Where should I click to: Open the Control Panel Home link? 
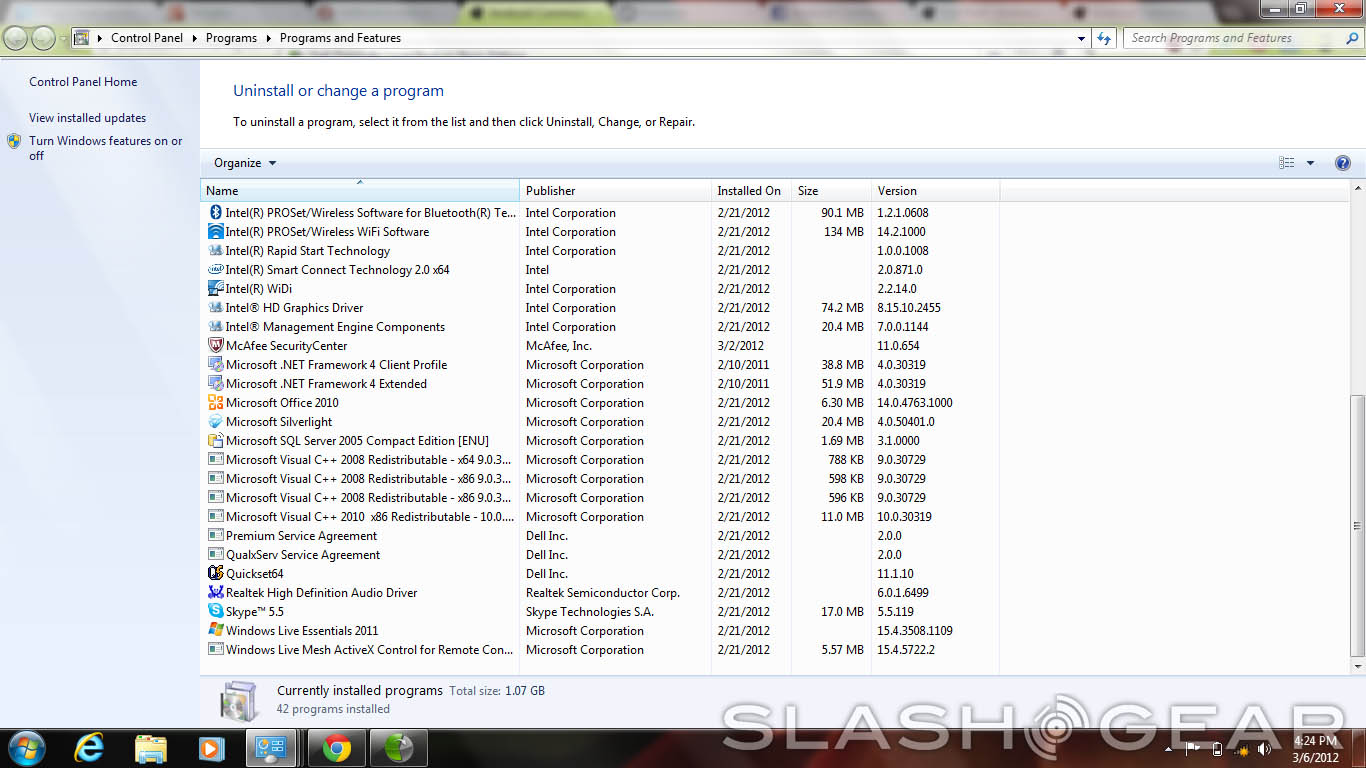point(83,82)
